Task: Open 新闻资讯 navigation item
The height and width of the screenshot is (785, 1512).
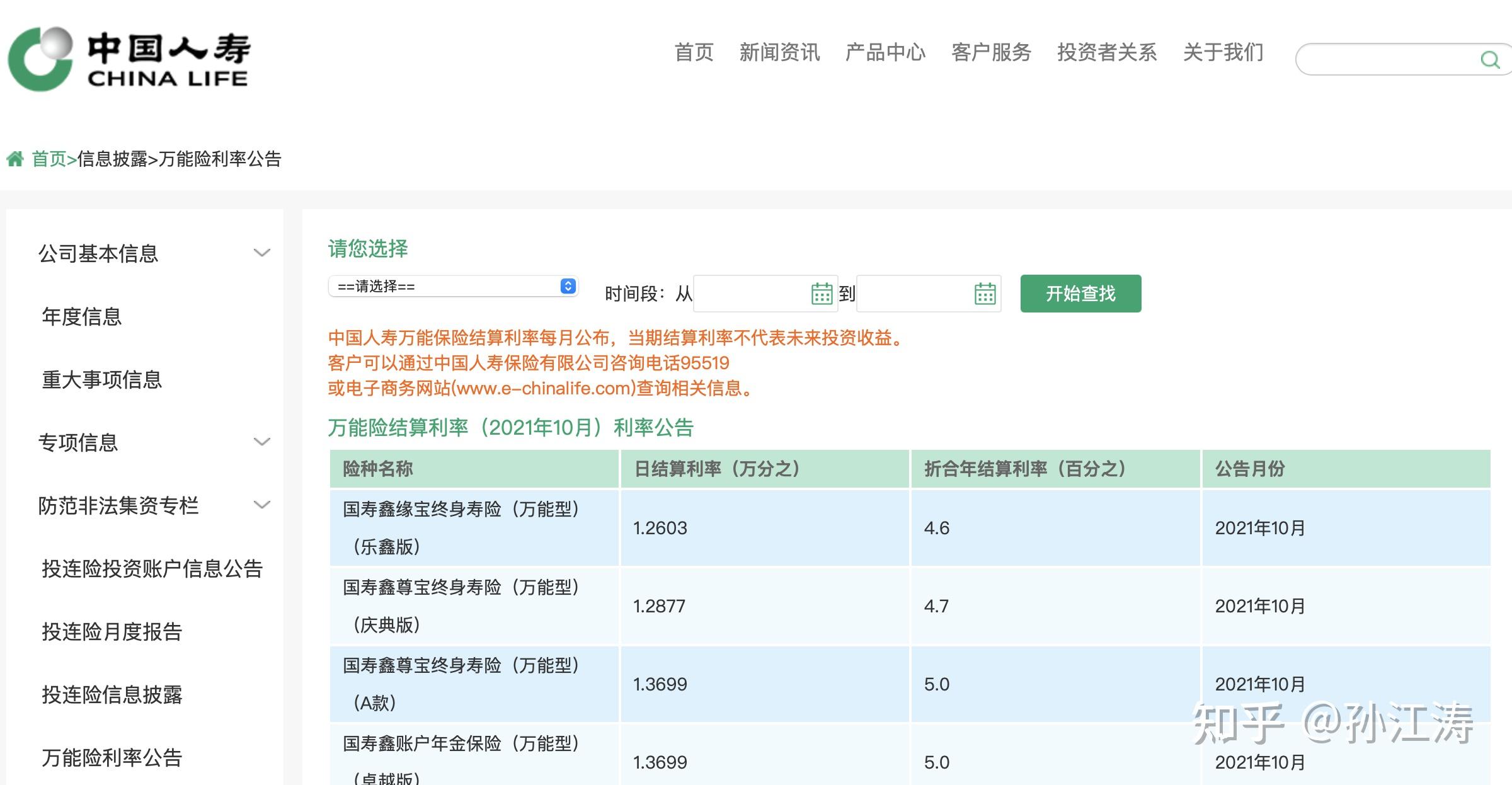Action: coord(779,52)
